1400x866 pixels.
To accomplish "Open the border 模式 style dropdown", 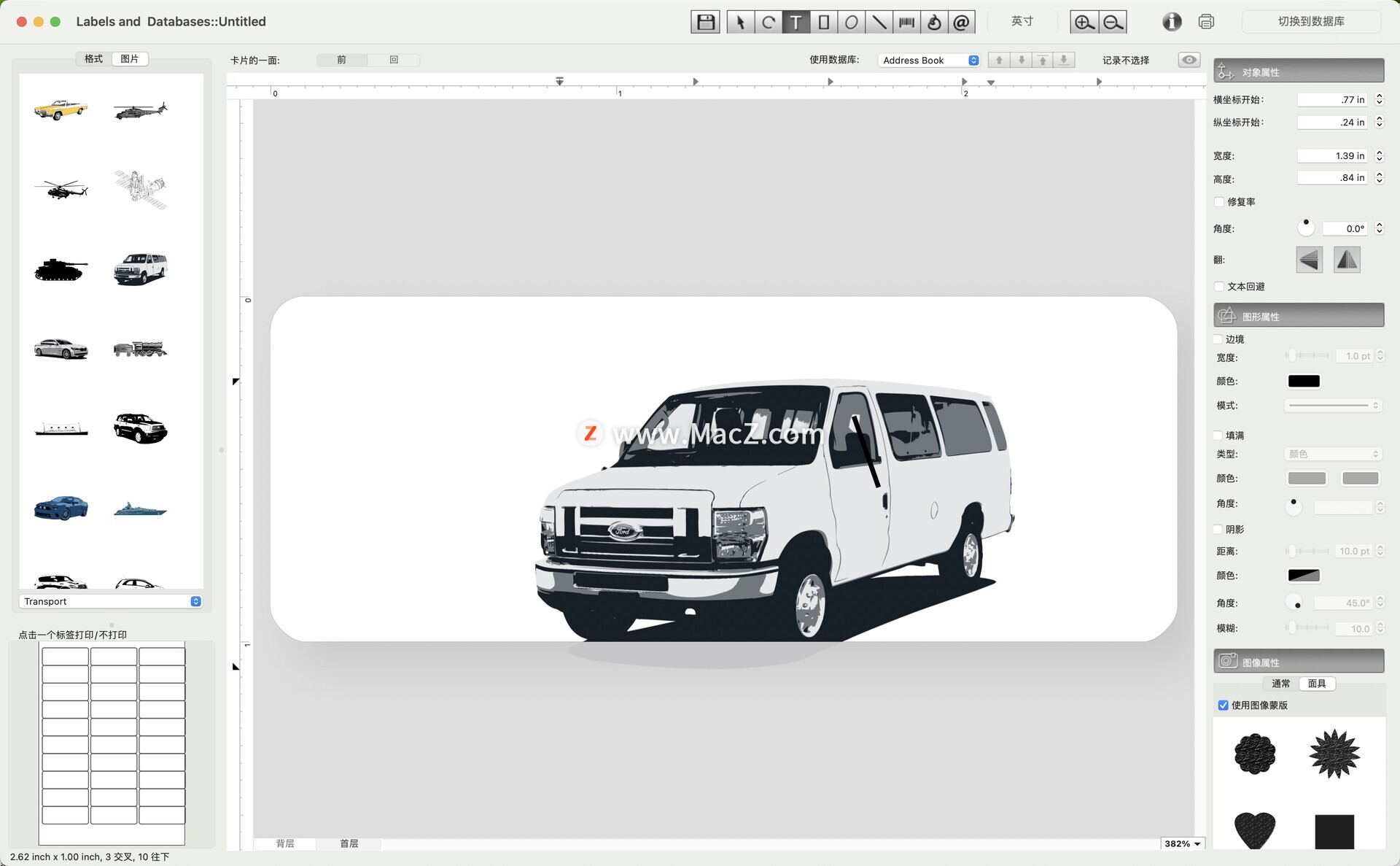I will coord(1333,406).
